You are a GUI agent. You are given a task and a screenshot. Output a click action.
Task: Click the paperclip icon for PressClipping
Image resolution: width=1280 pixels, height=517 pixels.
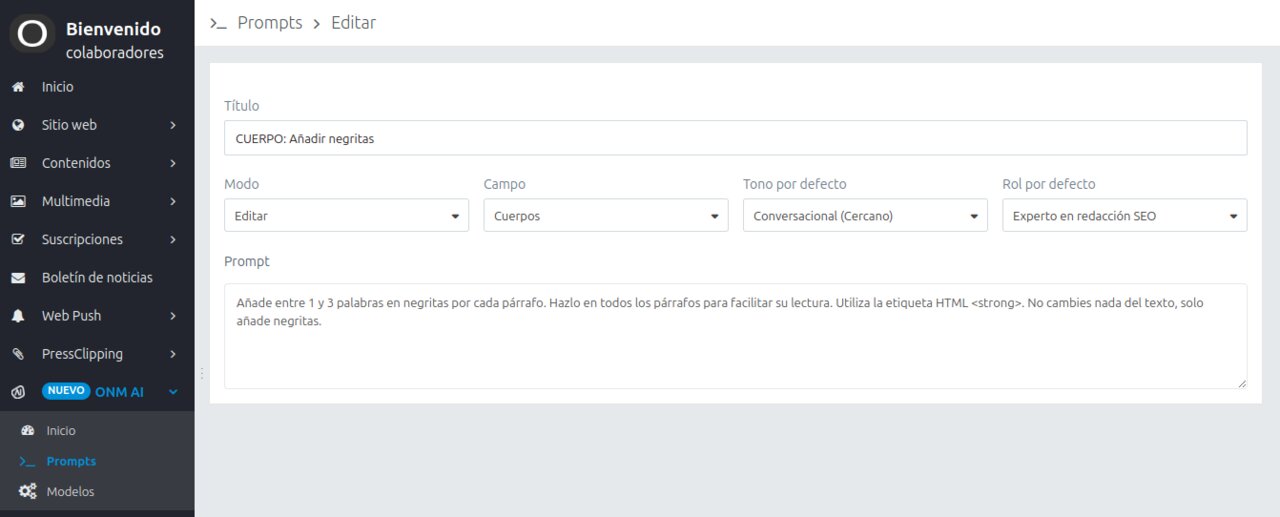pos(18,353)
